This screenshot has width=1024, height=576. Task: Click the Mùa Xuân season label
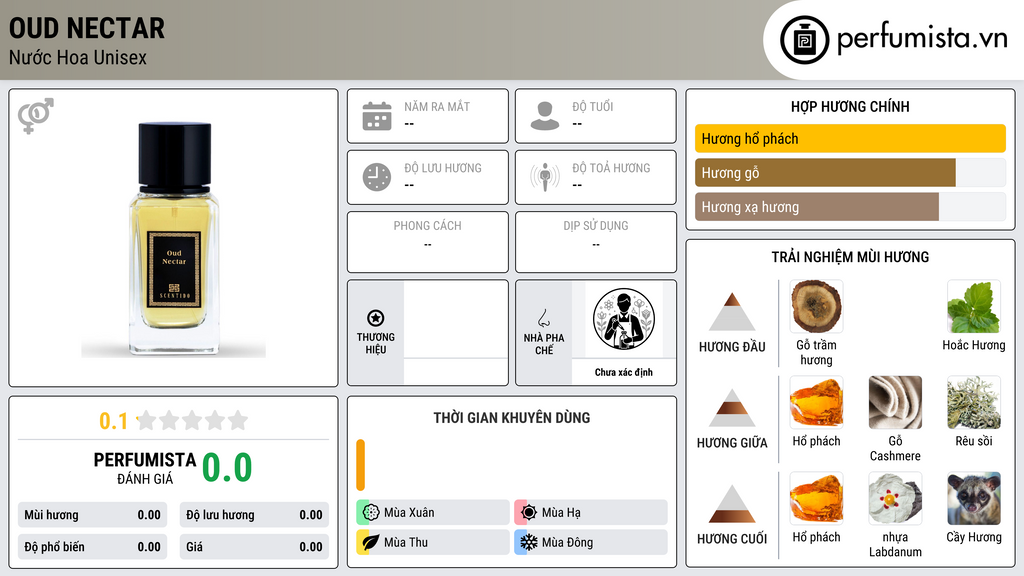tap(409, 513)
